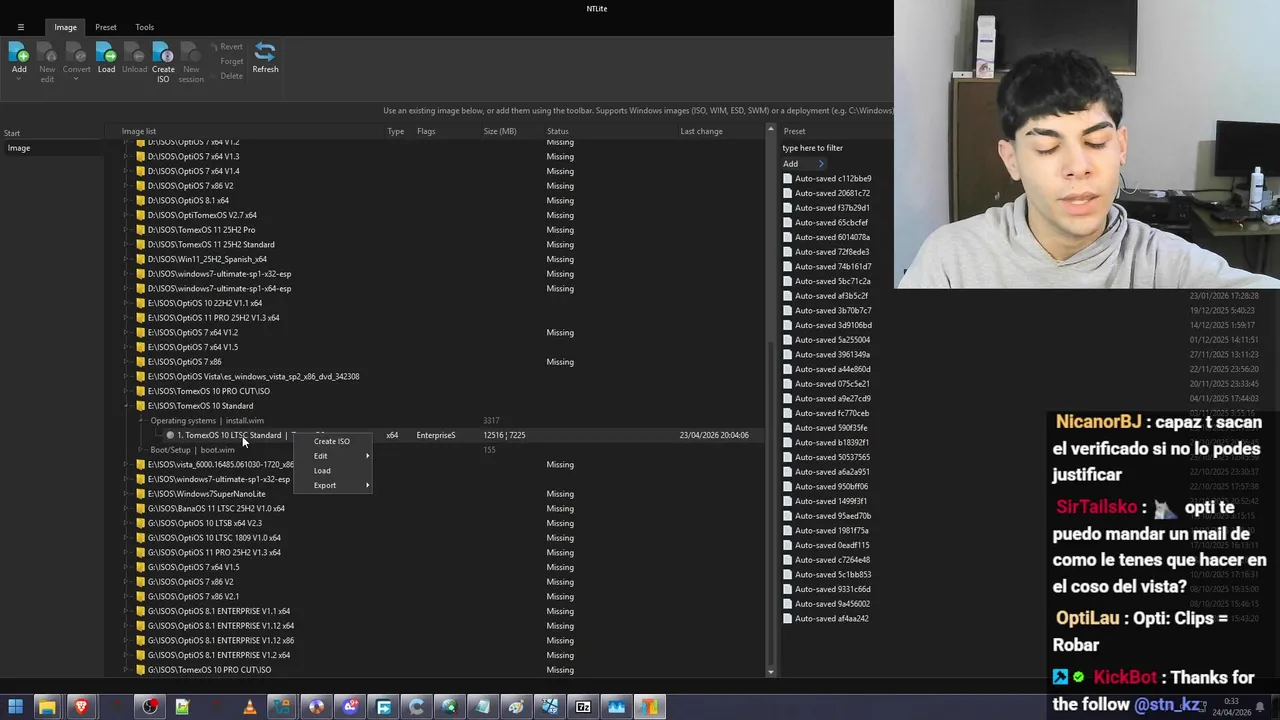
Task: Click file icon of preset Auto-saved c112bbe9
Action: [x=787, y=179]
